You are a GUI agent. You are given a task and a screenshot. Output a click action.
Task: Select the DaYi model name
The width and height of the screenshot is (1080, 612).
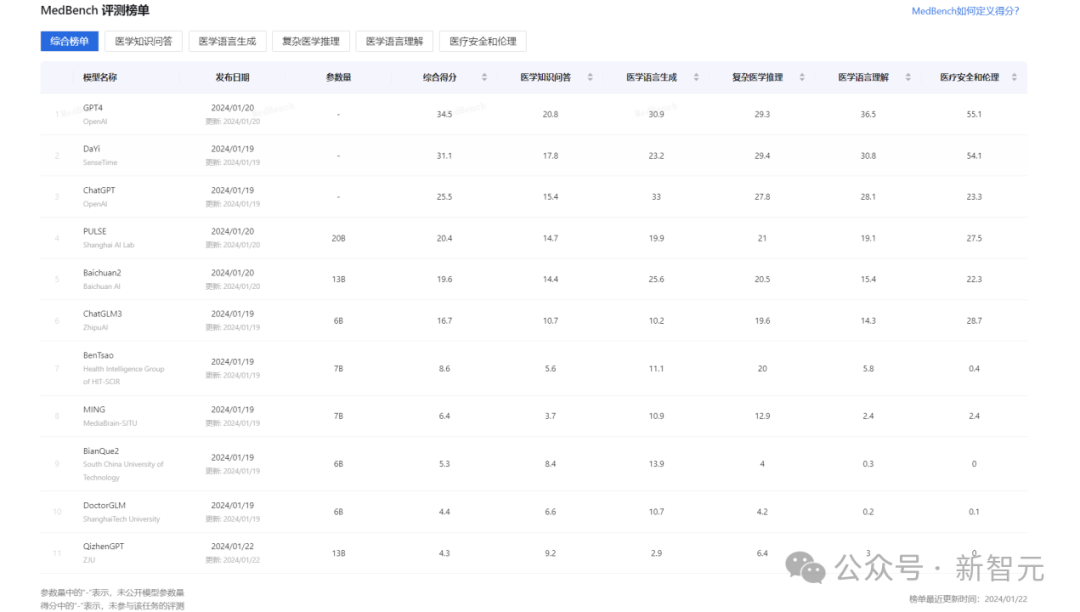[92, 149]
